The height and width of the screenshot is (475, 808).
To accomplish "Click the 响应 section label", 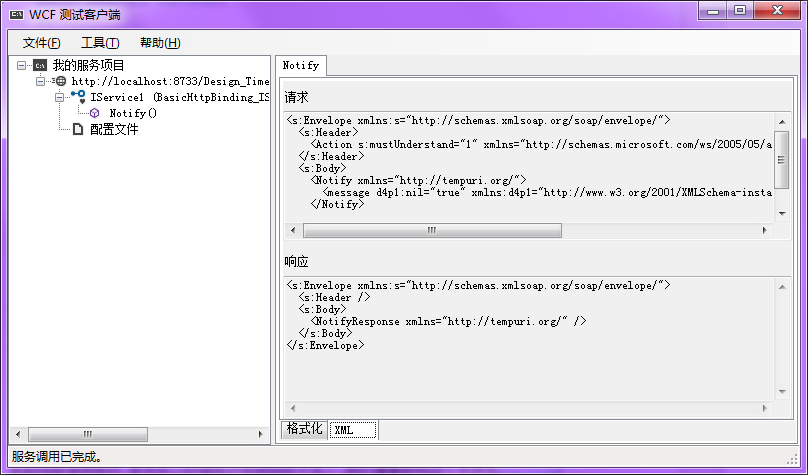I will [296, 262].
